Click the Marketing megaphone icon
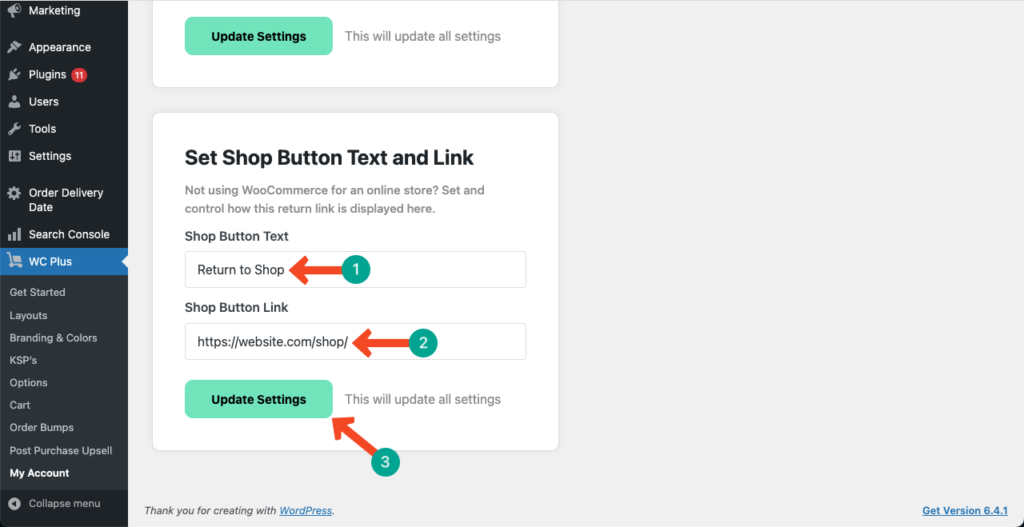 [x=14, y=11]
